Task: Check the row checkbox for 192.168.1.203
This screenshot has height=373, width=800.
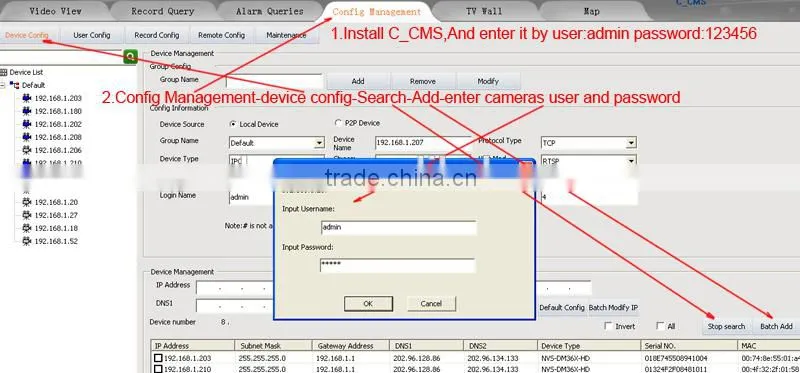Action: coord(159,358)
